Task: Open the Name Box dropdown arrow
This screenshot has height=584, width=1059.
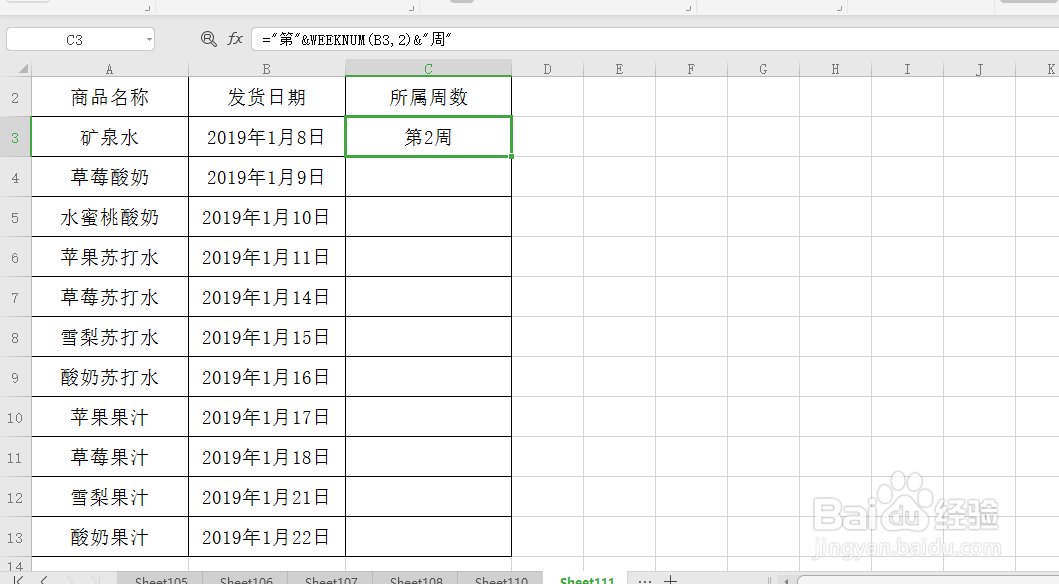Action: [x=149, y=40]
